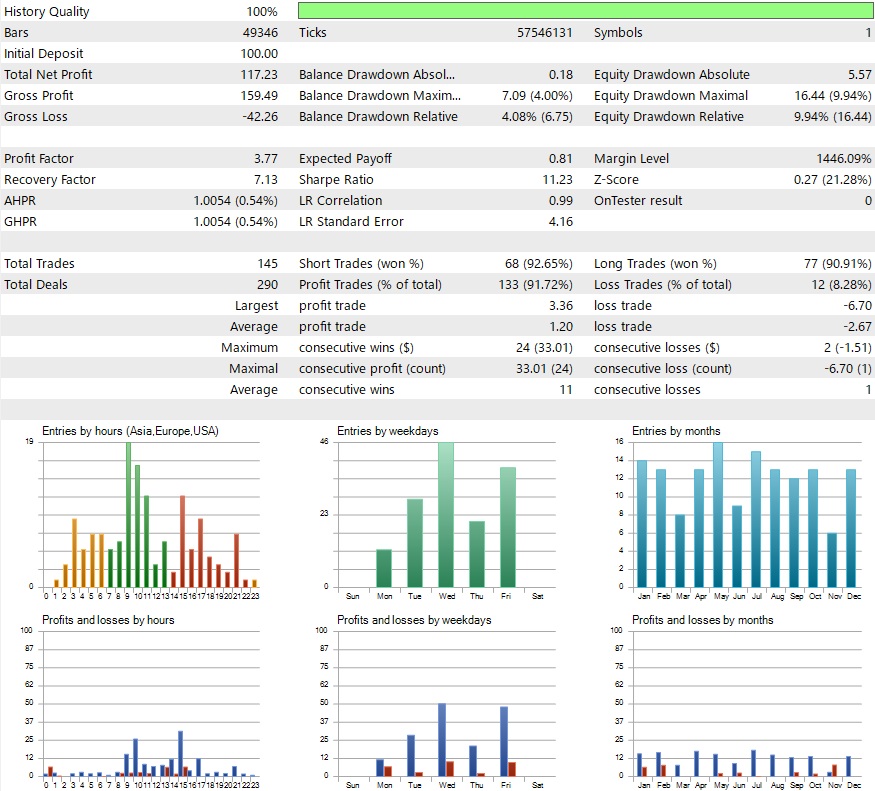Click the Profit Factor value 3.77

(x=265, y=159)
